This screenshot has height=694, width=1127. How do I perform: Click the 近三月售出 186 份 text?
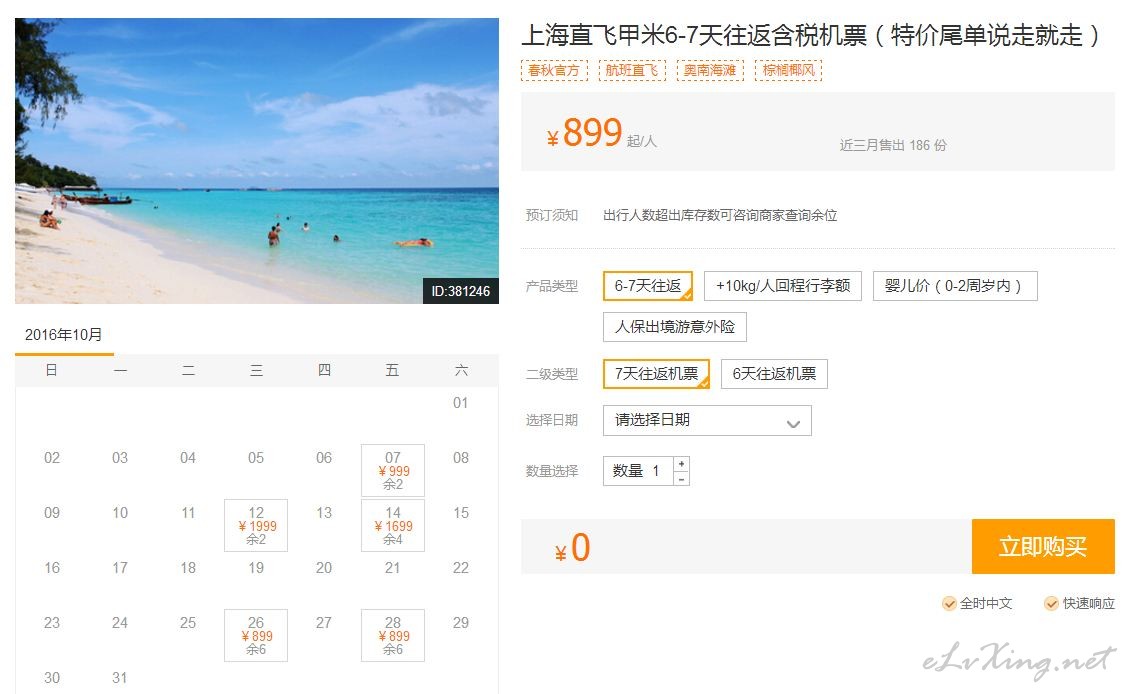pos(893,145)
